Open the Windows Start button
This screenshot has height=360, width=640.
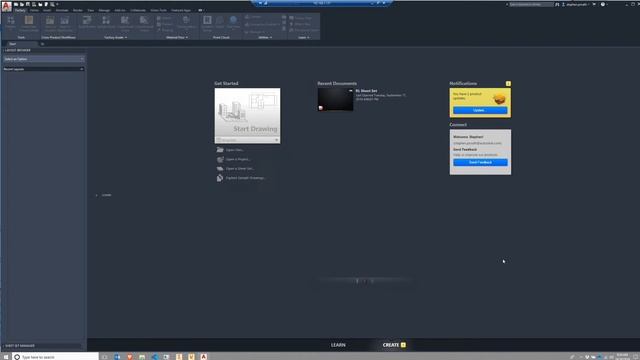click(x=6, y=357)
